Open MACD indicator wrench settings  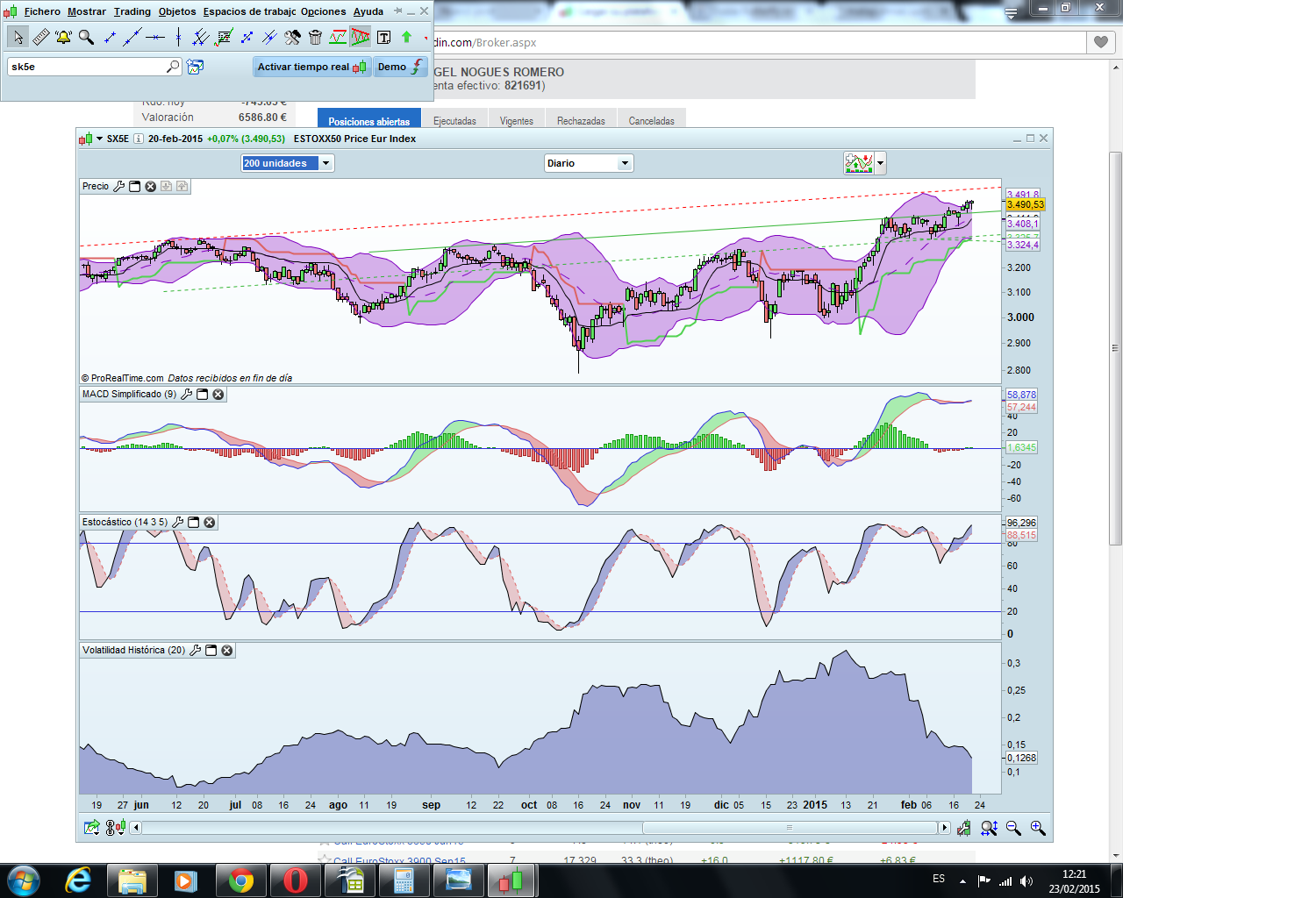[x=187, y=395]
